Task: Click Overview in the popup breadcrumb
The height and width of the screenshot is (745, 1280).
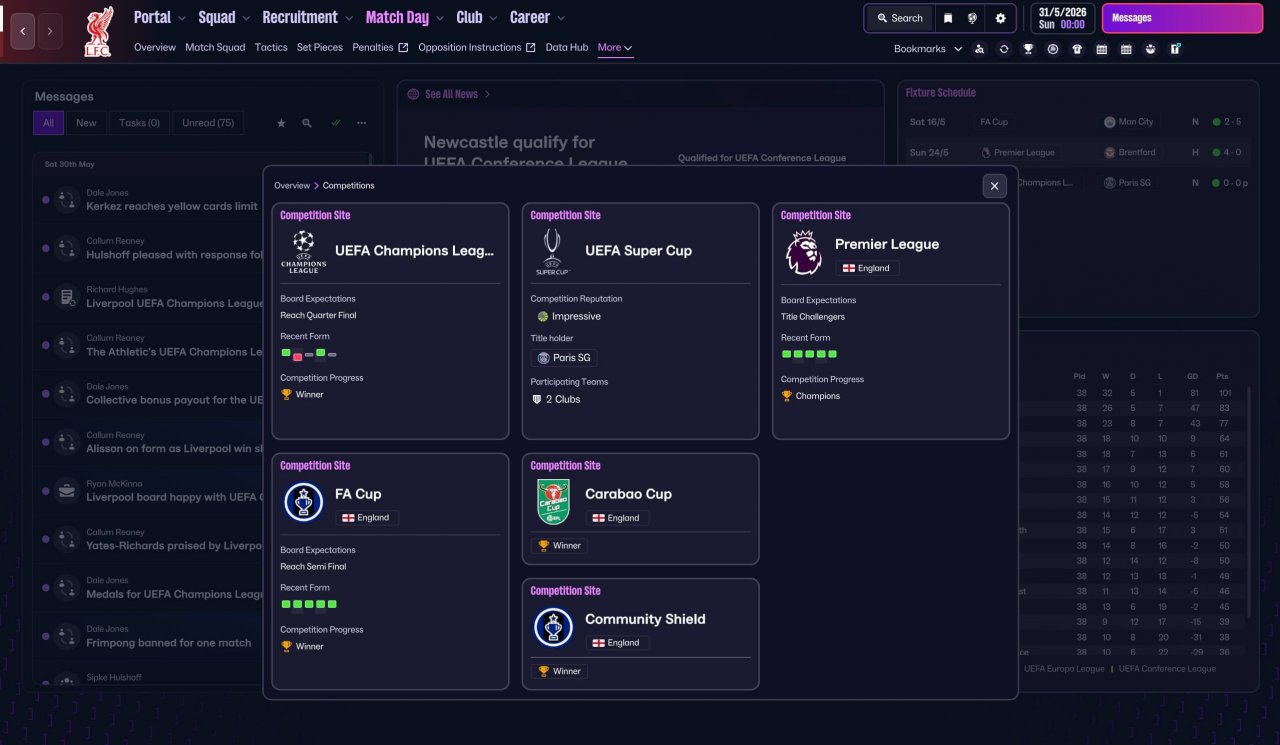Action: click(x=292, y=186)
